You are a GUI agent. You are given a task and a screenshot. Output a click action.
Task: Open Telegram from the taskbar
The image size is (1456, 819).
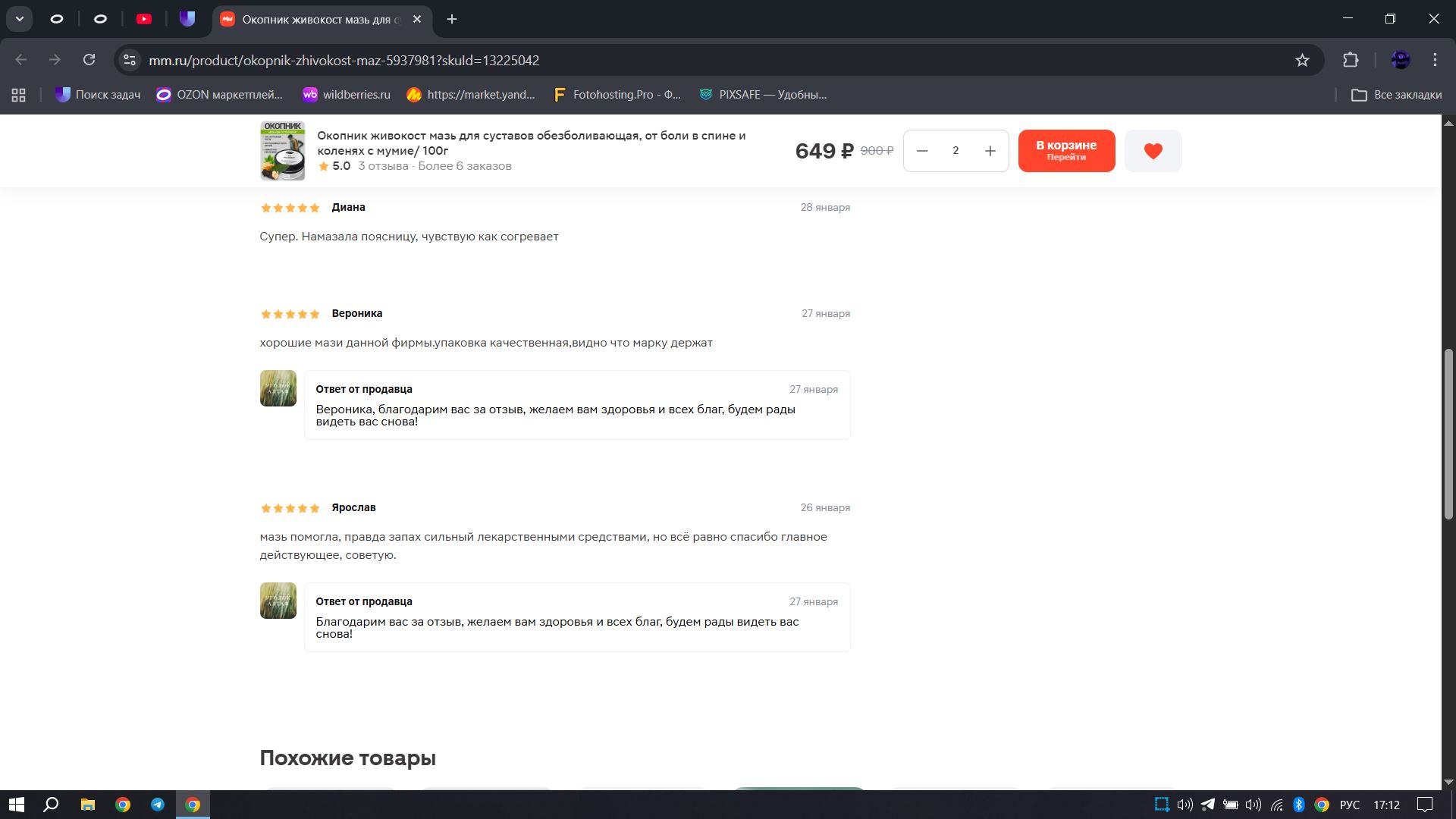158,805
